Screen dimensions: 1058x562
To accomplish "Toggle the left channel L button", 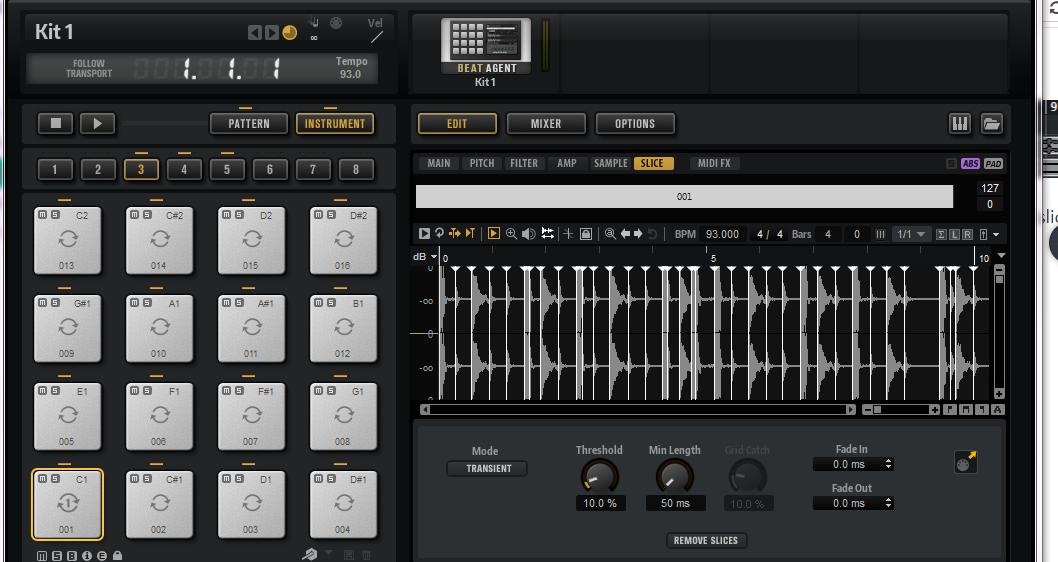I will [x=954, y=234].
